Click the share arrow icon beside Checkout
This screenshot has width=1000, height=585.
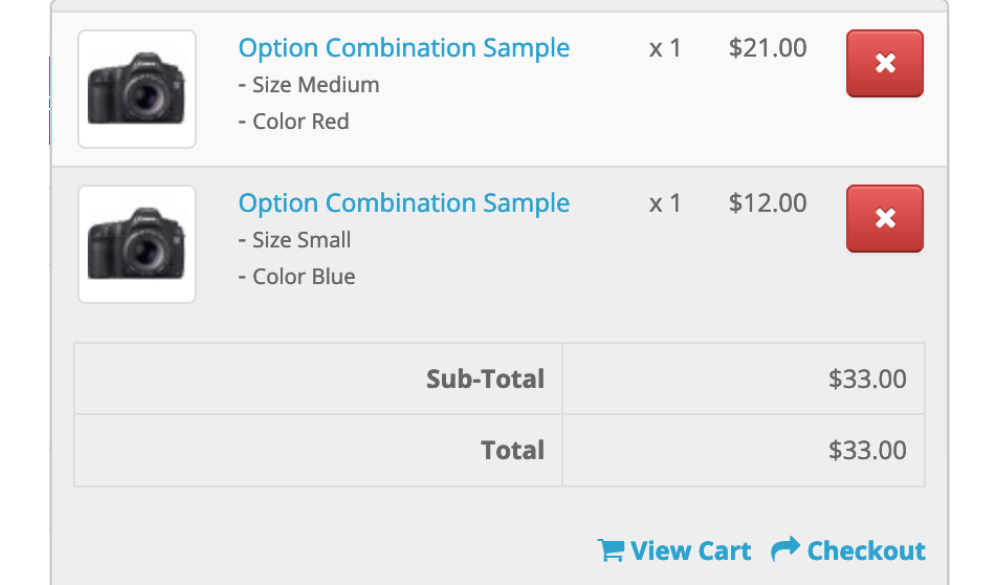[x=785, y=549]
